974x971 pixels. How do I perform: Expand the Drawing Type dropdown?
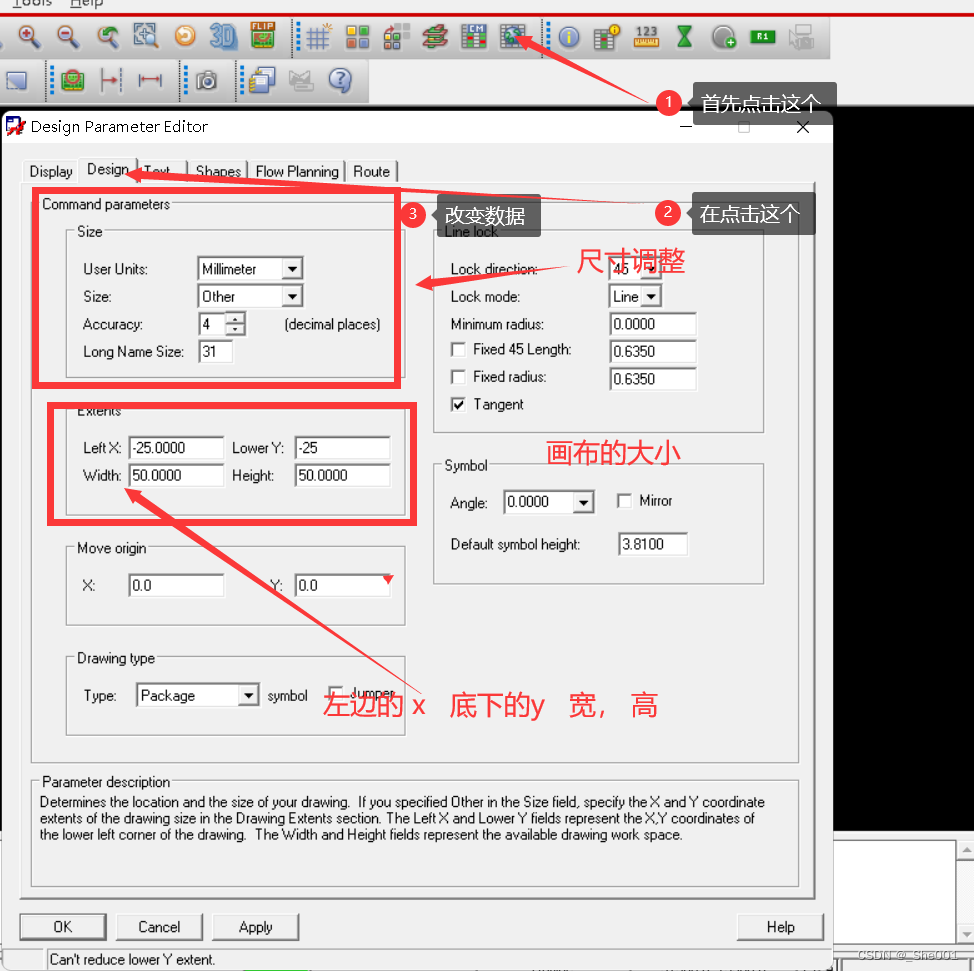pos(248,696)
